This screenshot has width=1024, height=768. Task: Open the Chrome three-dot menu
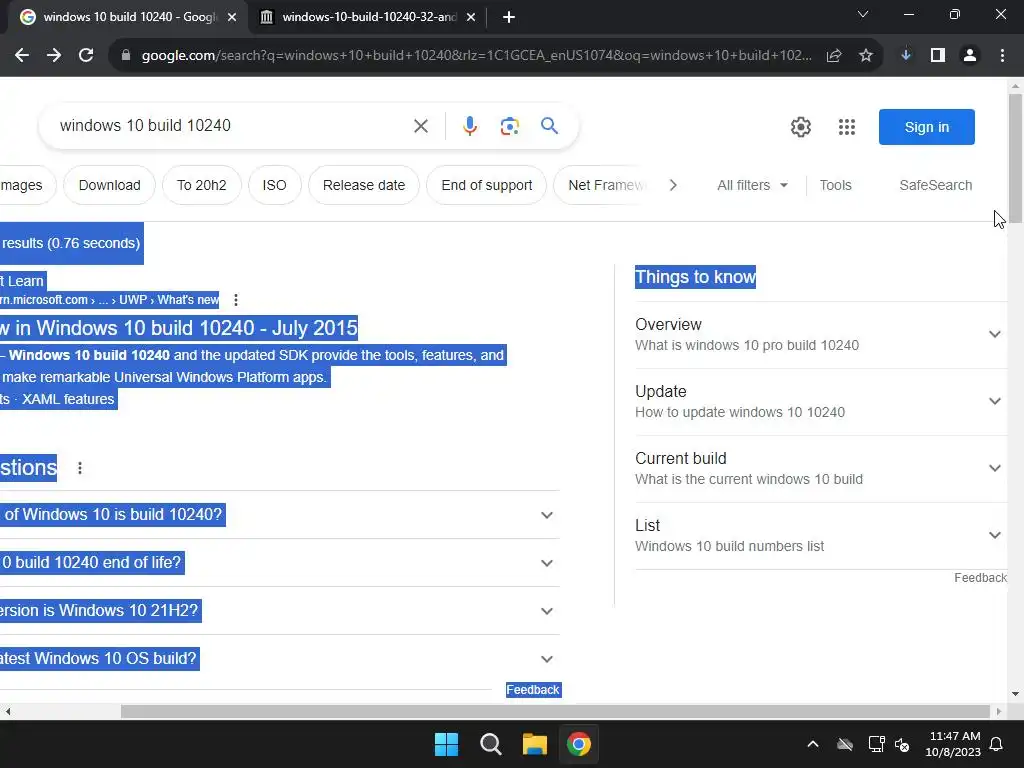point(1002,56)
